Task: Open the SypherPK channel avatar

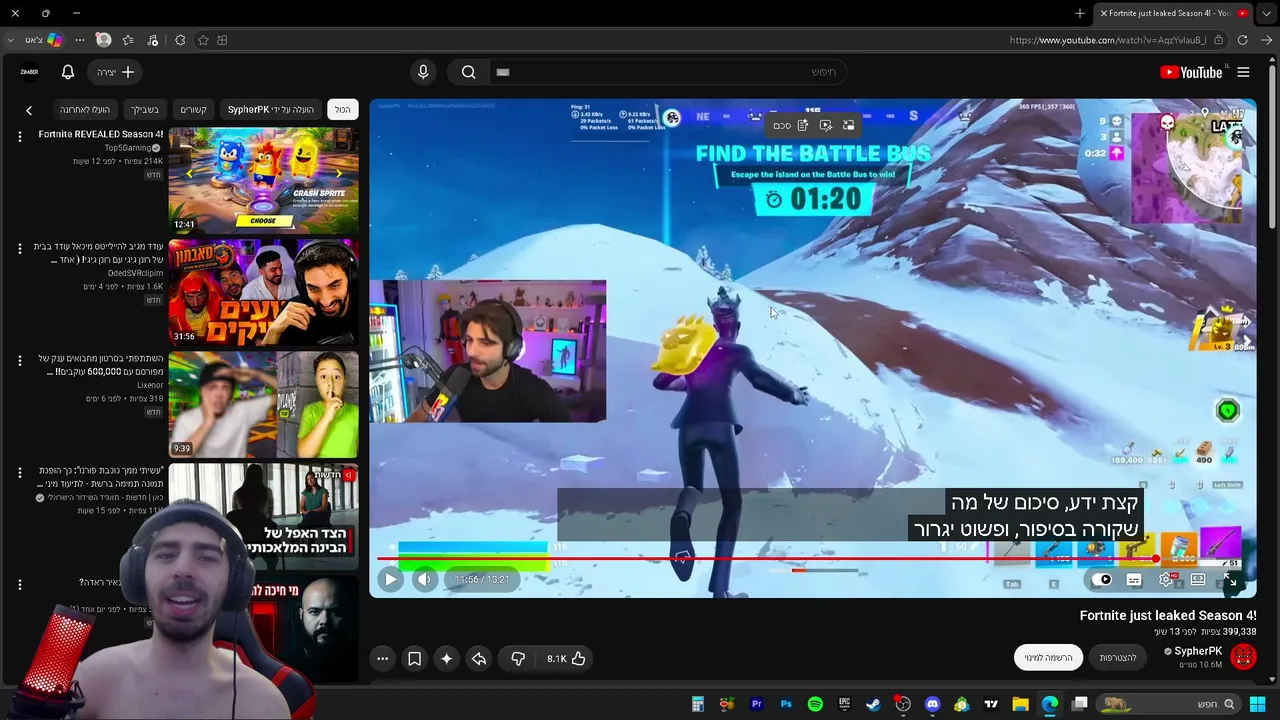Action: 1243,656
